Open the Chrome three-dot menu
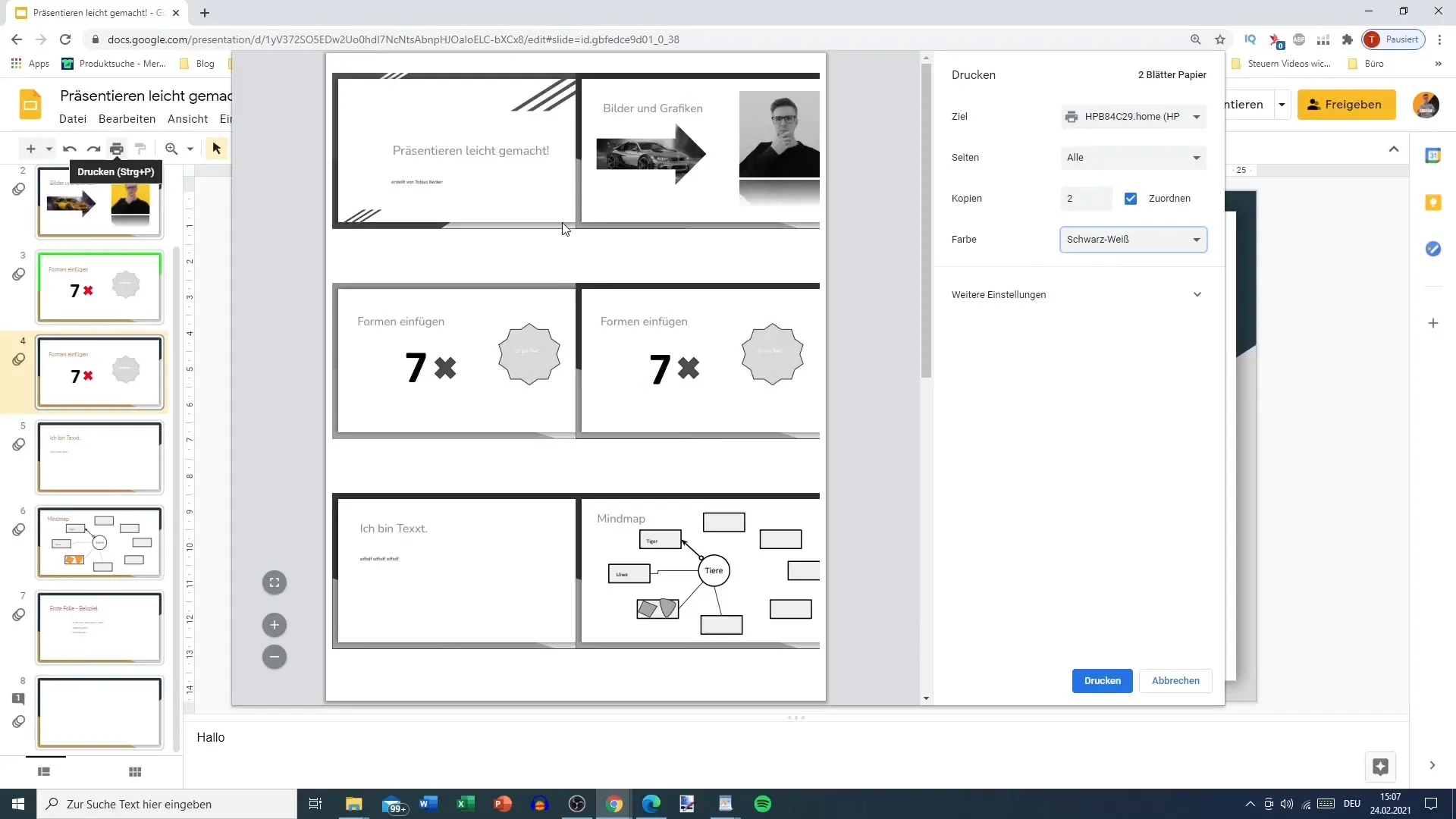 [x=1440, y=39]
